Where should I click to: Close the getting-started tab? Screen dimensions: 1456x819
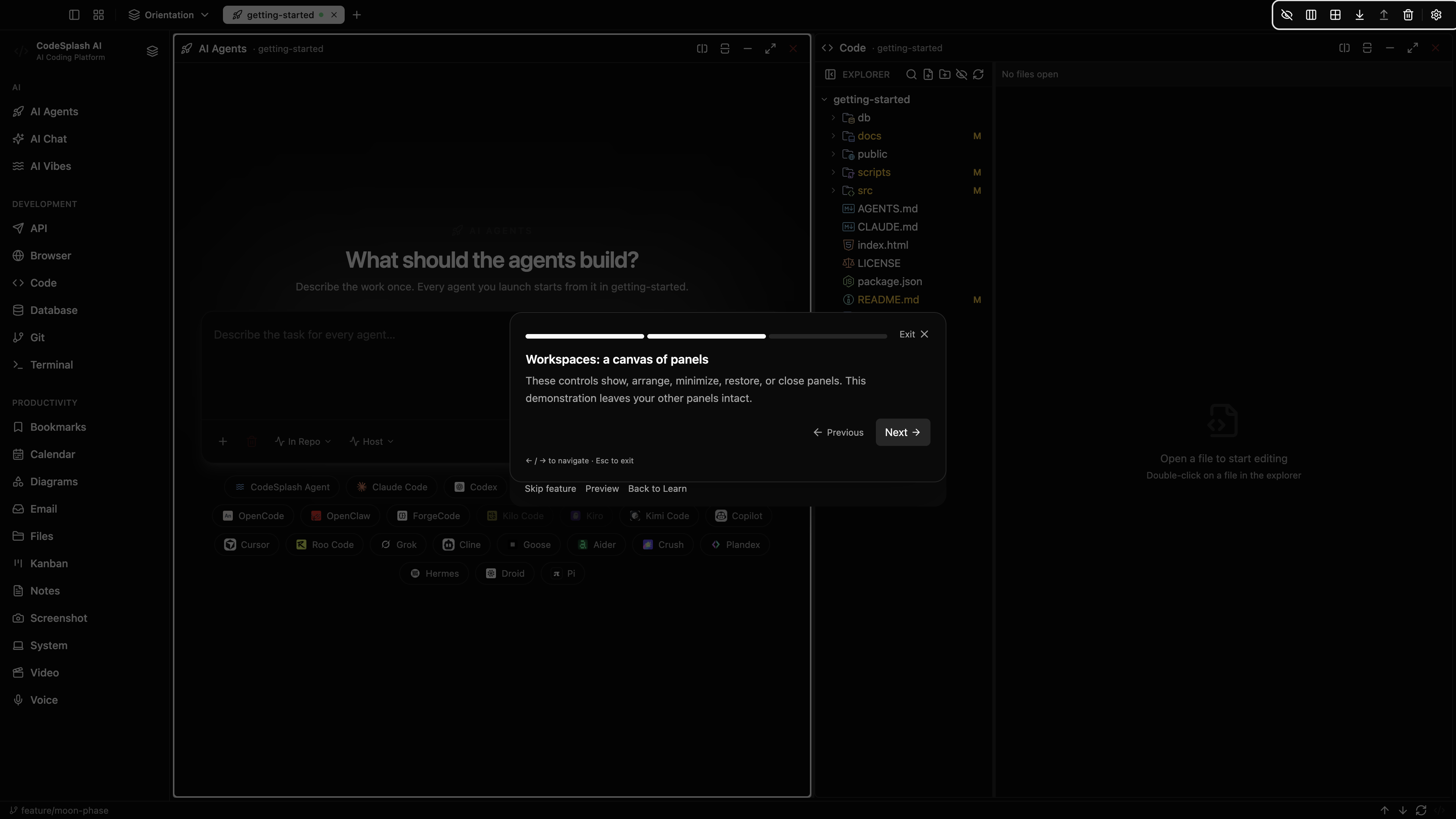[x=334, y=15]
